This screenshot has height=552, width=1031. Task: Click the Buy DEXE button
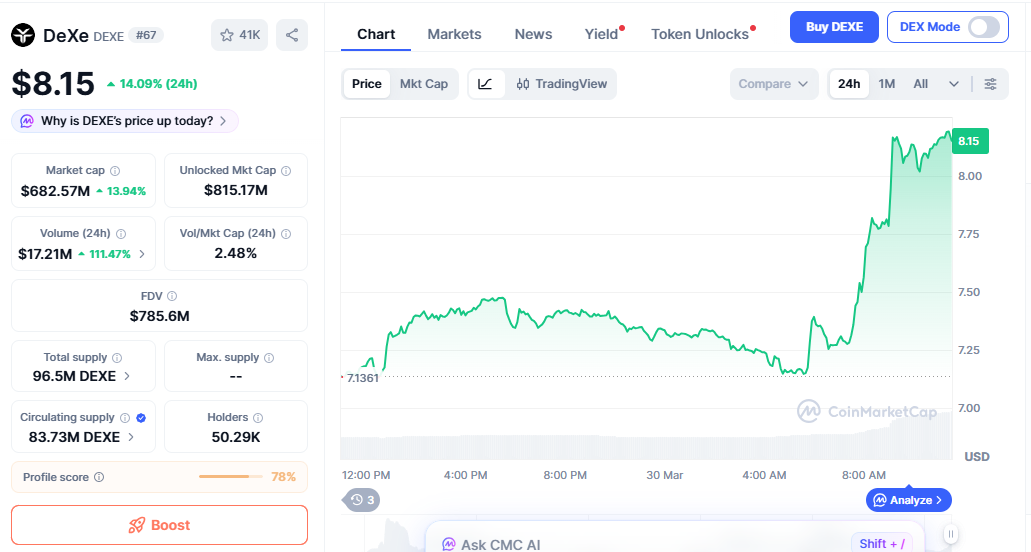[834, 27]
